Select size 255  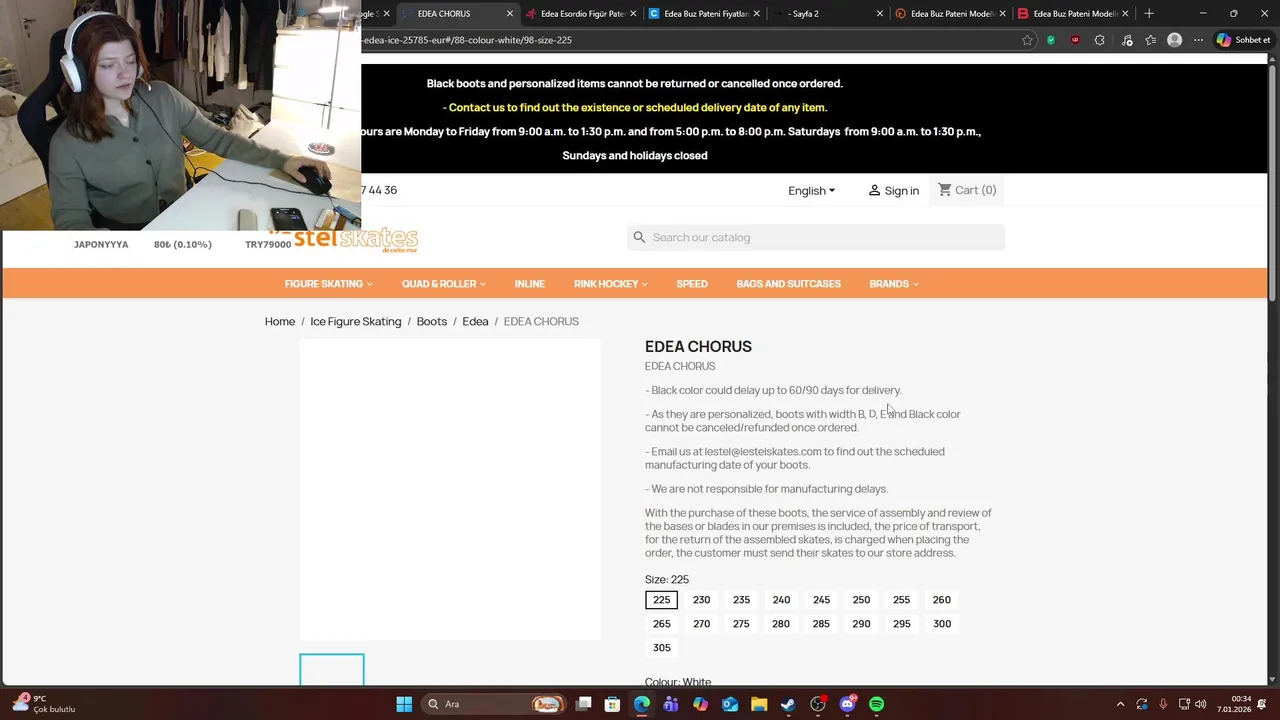pos(901,600)
